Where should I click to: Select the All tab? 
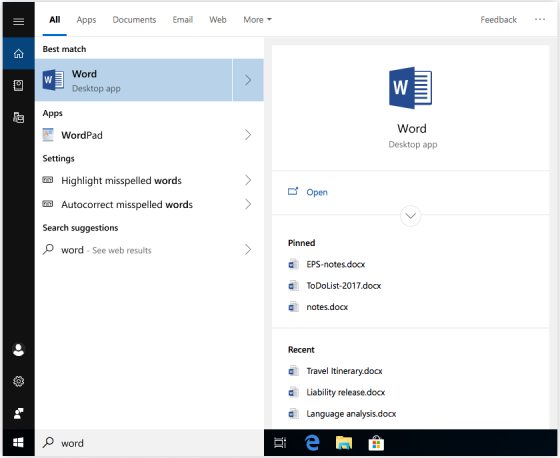pos(55,20)
